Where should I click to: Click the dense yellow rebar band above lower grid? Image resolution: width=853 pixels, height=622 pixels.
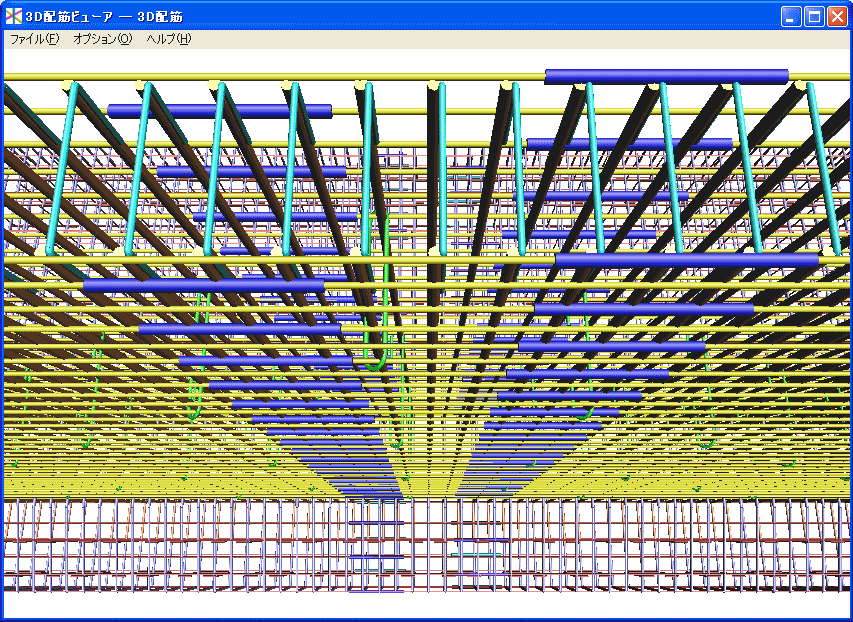point(200,485)
